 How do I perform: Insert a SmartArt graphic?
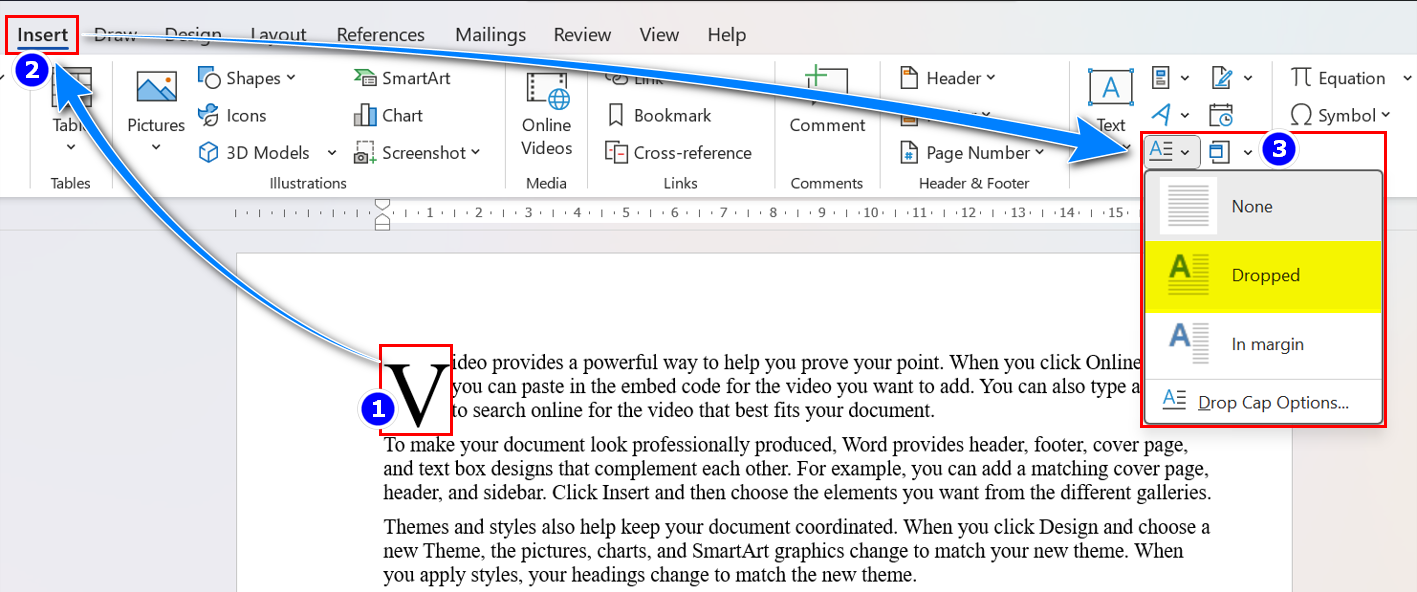point(402,78)
